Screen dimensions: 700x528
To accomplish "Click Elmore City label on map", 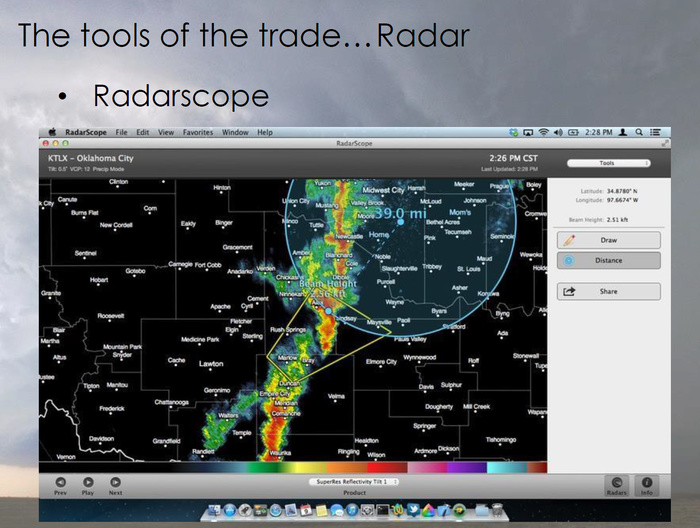I will 381,362.
